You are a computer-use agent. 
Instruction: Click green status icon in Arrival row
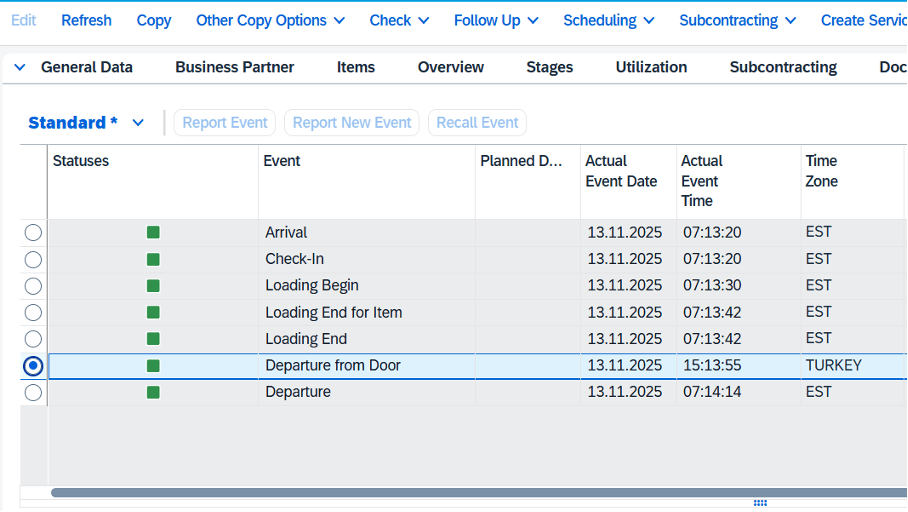(x=153, y=233)
